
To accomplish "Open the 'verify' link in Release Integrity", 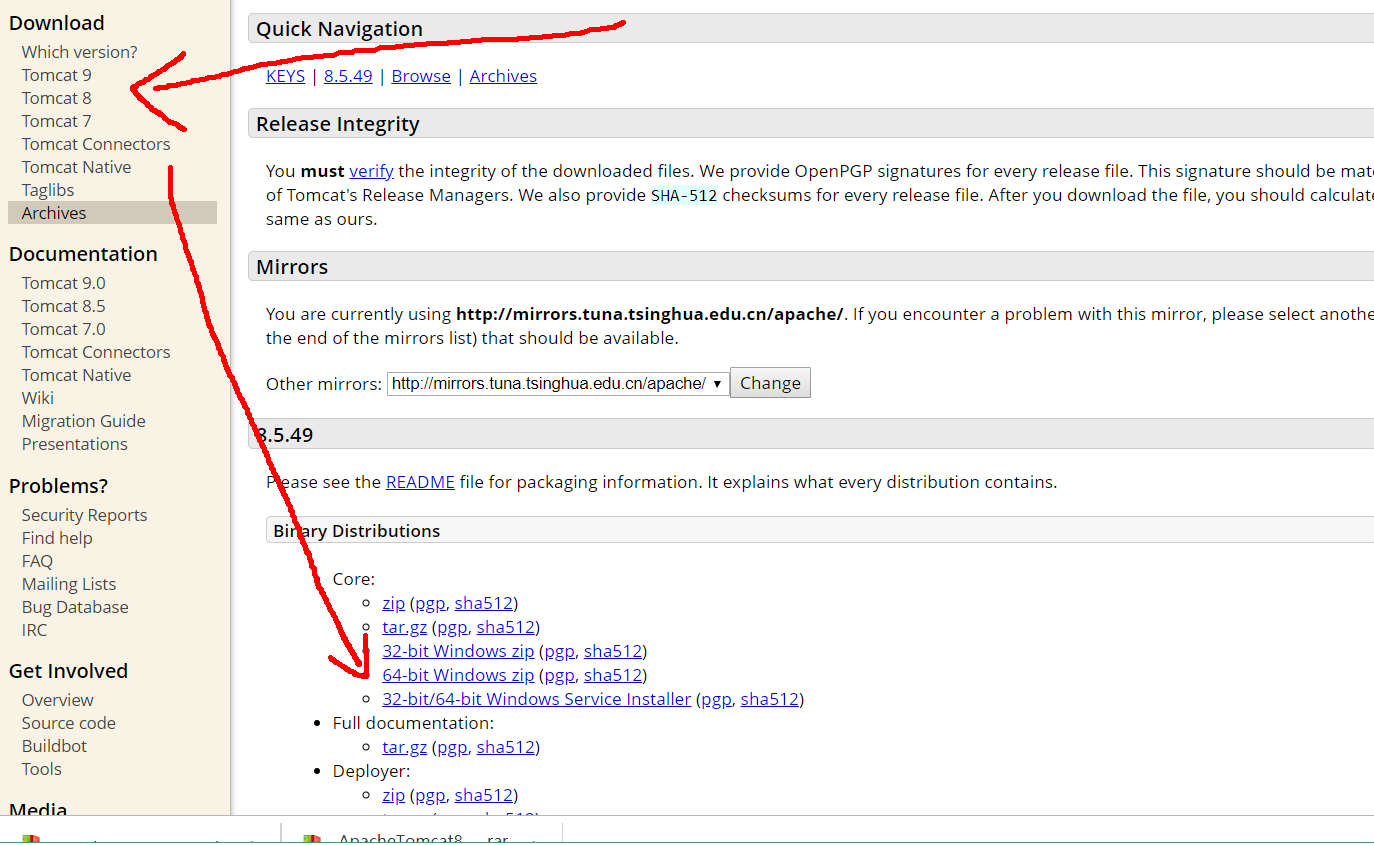I will [371, 171].
